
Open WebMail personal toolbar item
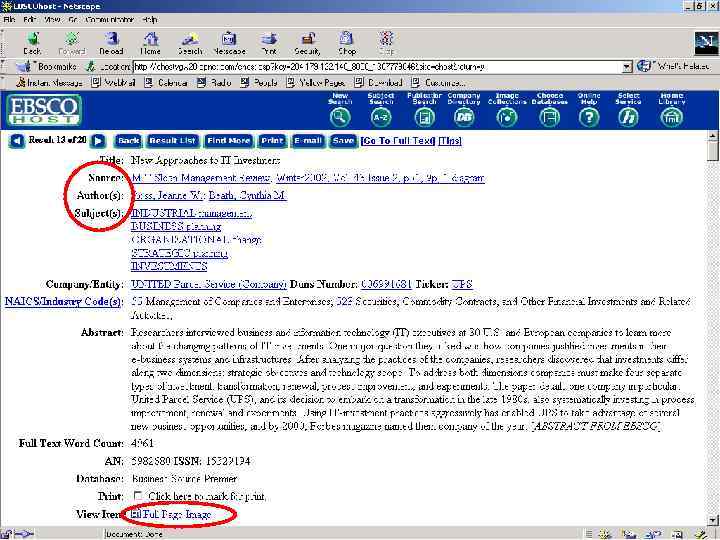click(113, 83)
